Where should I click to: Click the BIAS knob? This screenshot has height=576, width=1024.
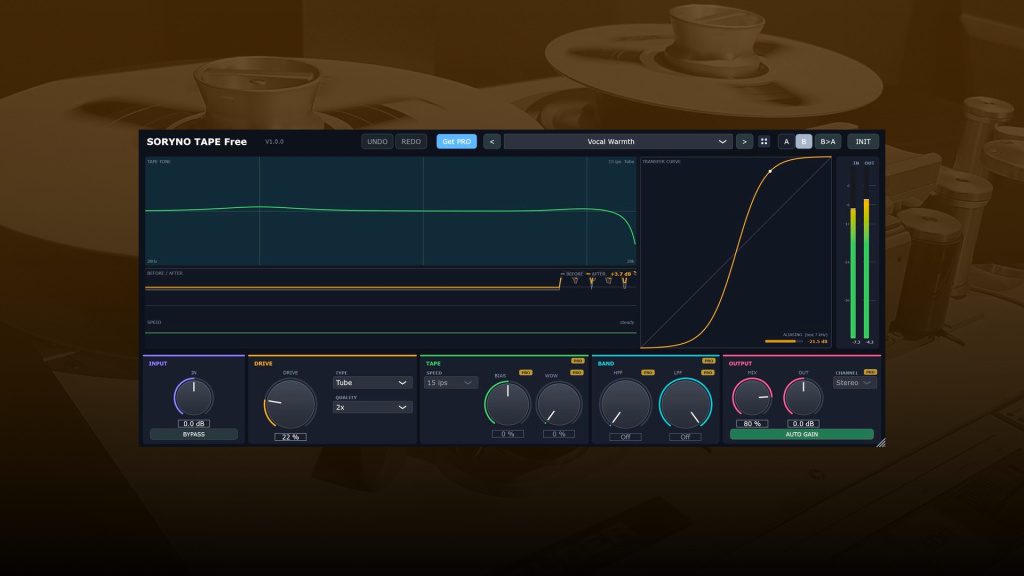[x=507, y=404]
